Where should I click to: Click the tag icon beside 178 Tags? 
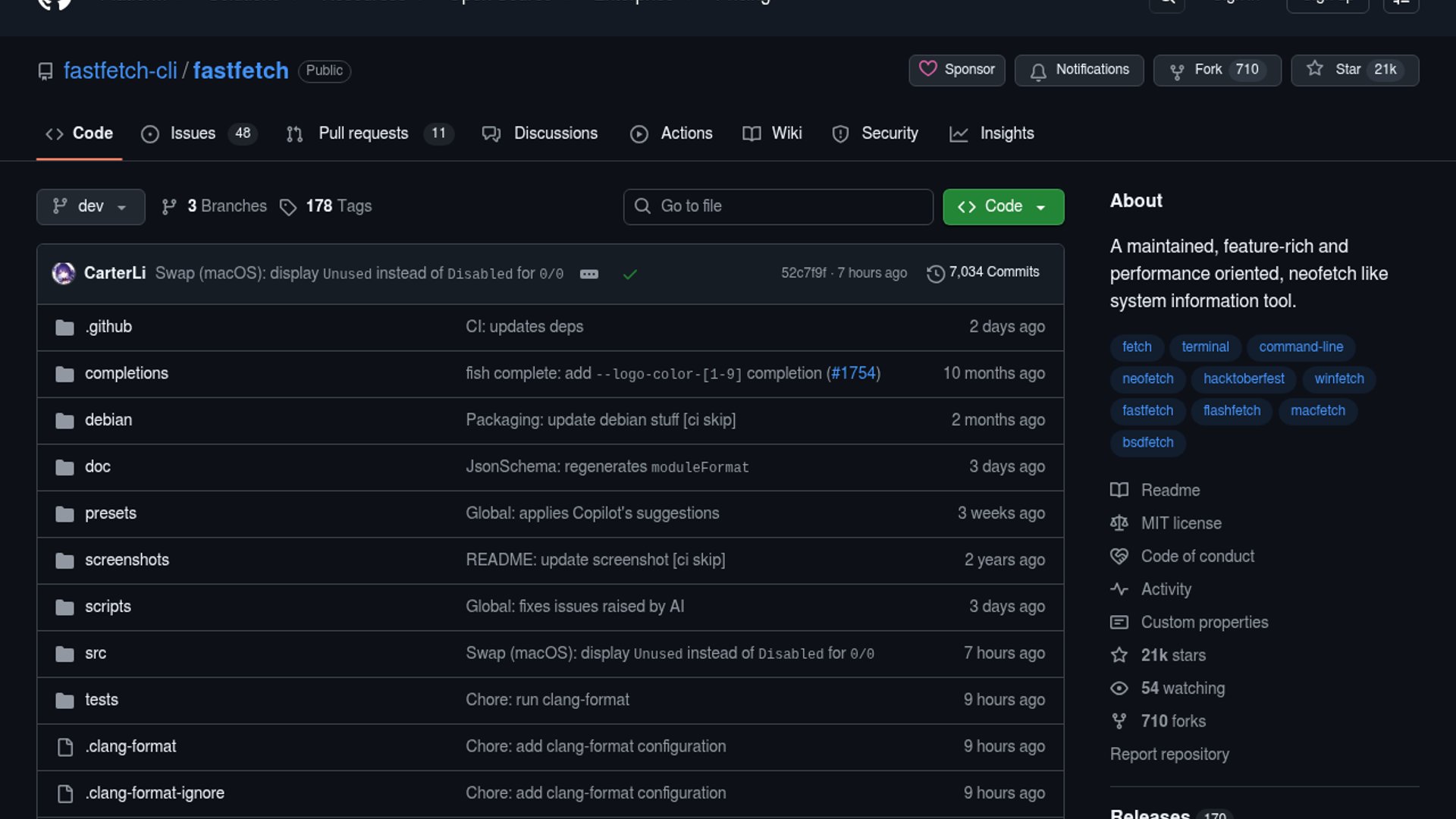pyautogui.click(x=287, y=207)
